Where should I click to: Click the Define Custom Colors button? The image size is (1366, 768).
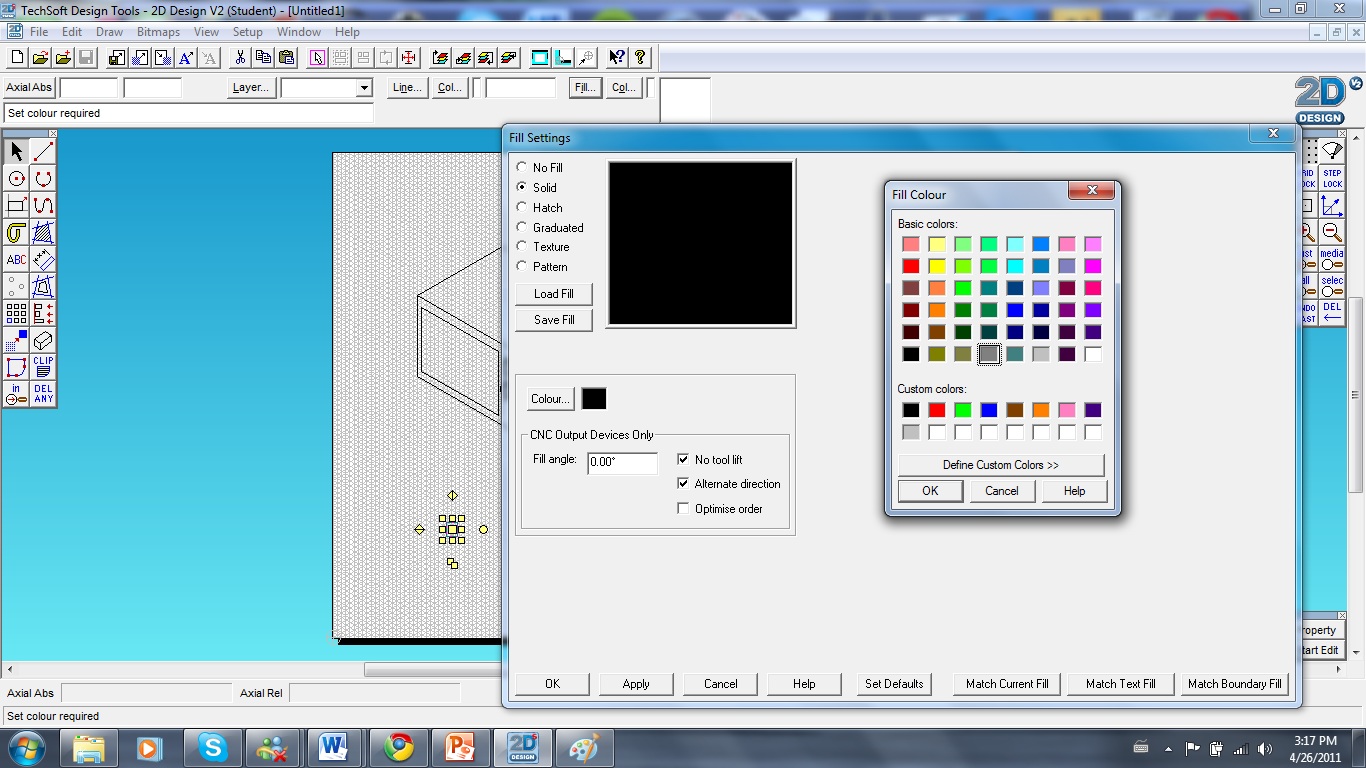point(1000,464)
